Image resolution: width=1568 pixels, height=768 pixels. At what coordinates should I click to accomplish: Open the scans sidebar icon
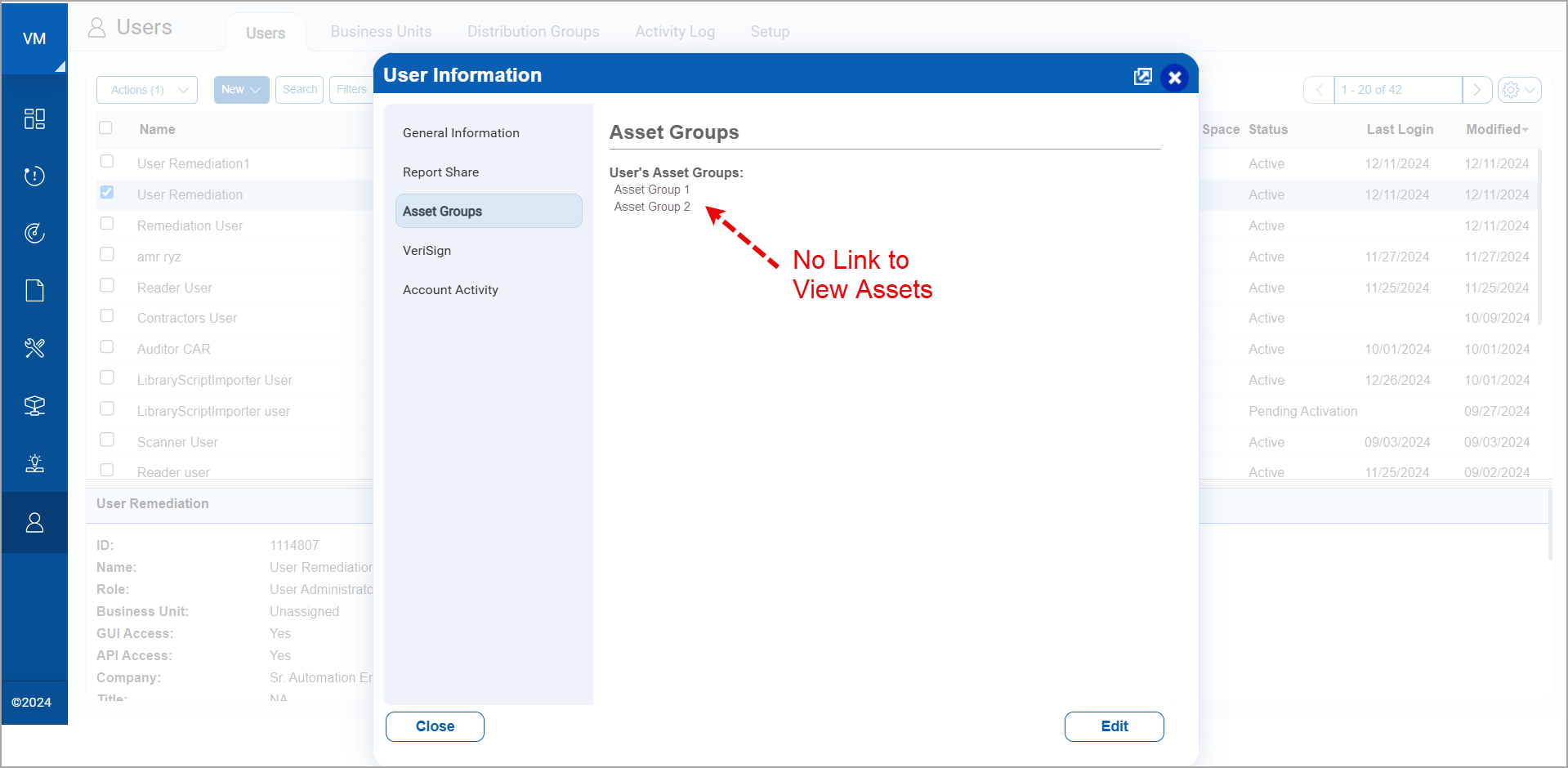click(34, 233)
